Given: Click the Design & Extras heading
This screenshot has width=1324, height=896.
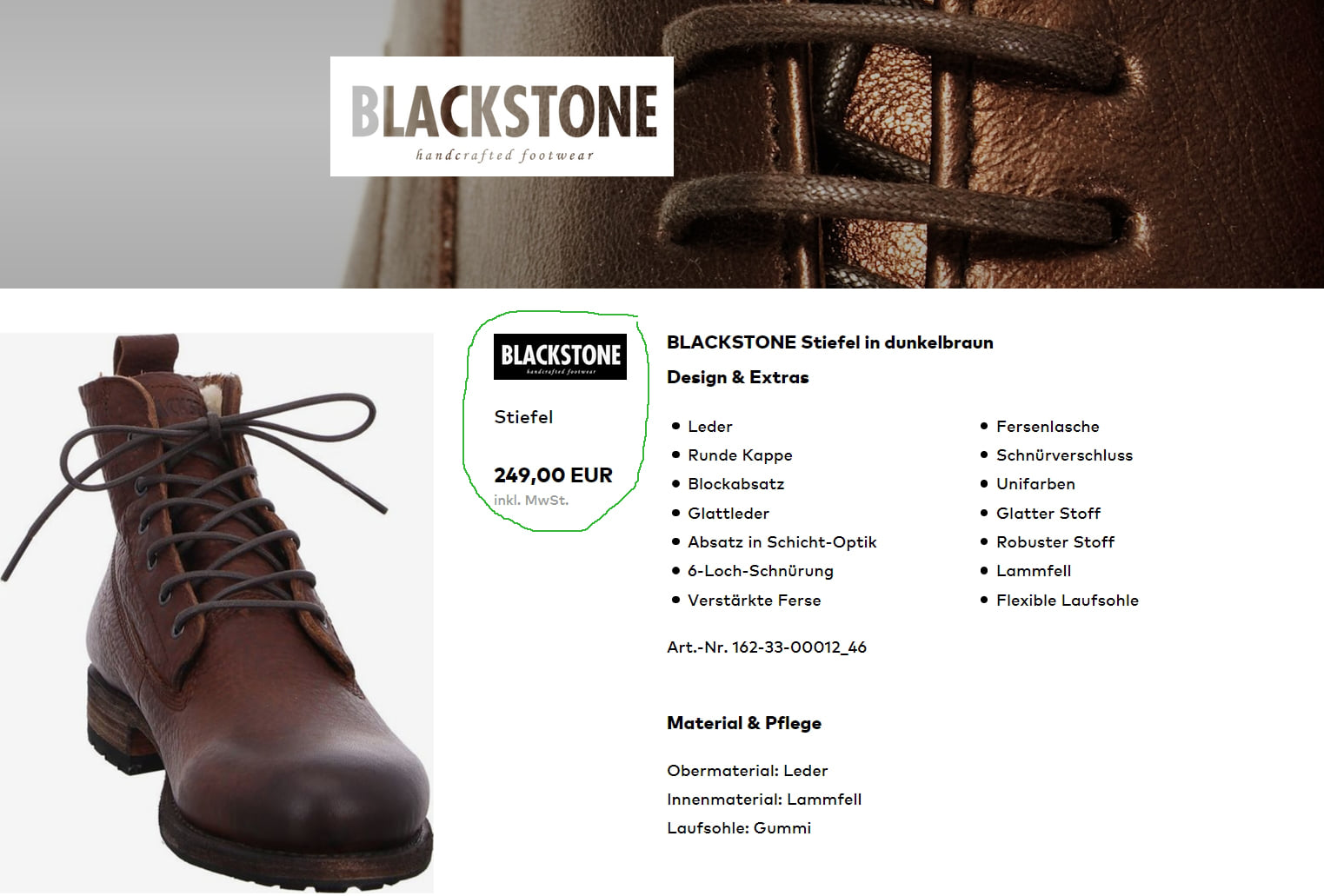Looking at the screenshot, I should point(738,377).
